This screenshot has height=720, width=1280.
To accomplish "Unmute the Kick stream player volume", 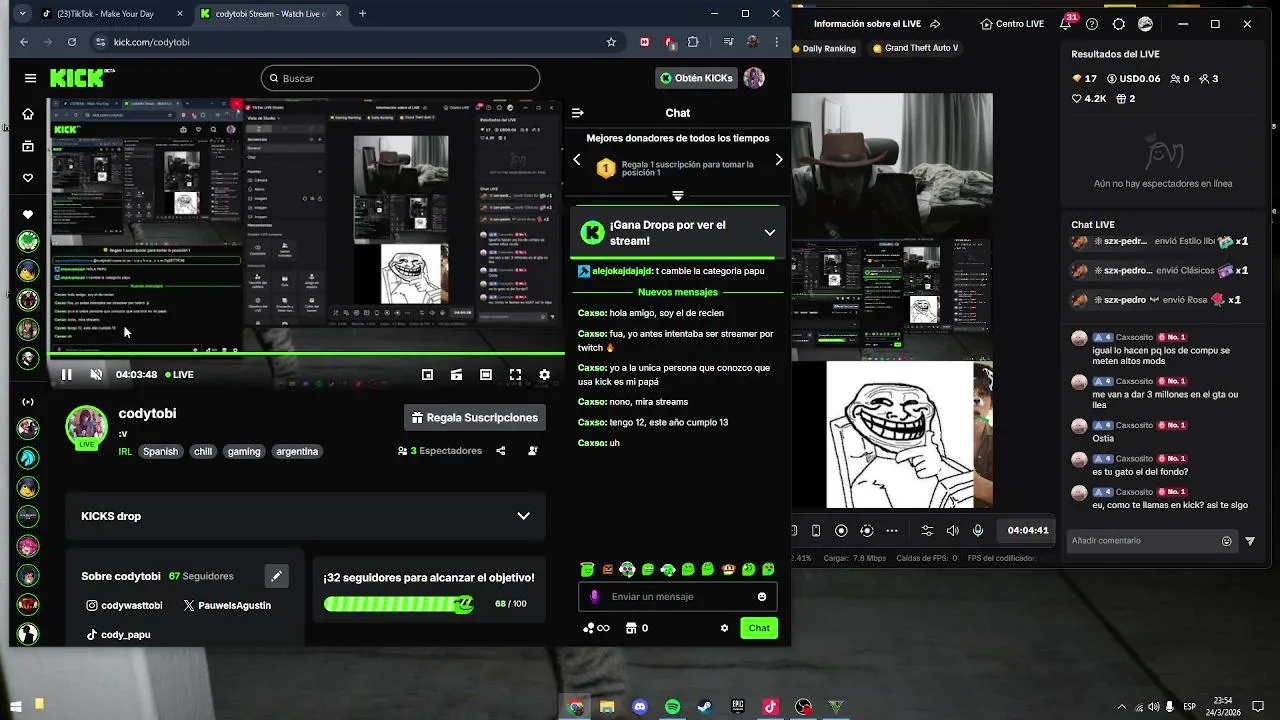I will [96, 374].
